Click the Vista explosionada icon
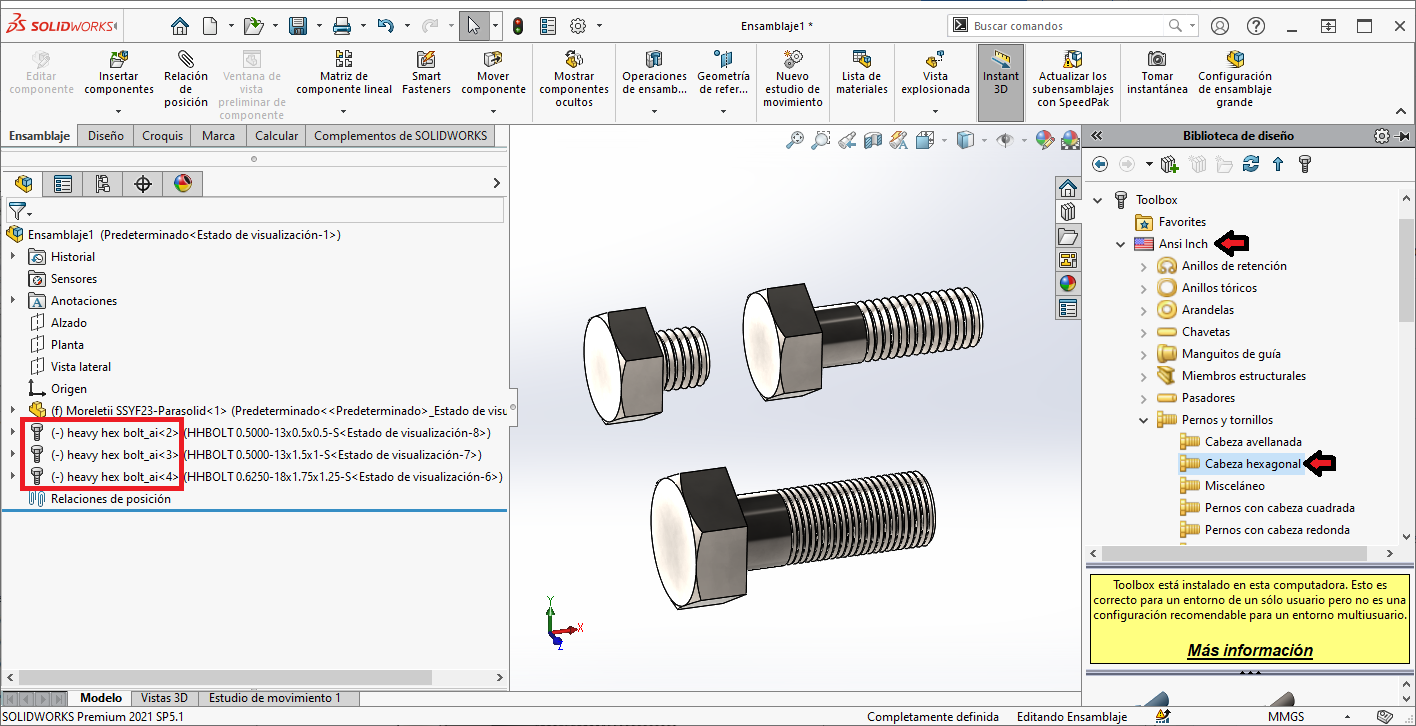This screenshot has width=1416, height=726. [x=935, y=60]
